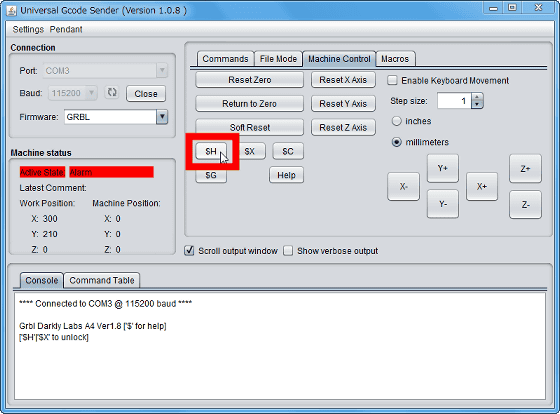
Task: Click the $C check mode button
Action: click(288, 151)
